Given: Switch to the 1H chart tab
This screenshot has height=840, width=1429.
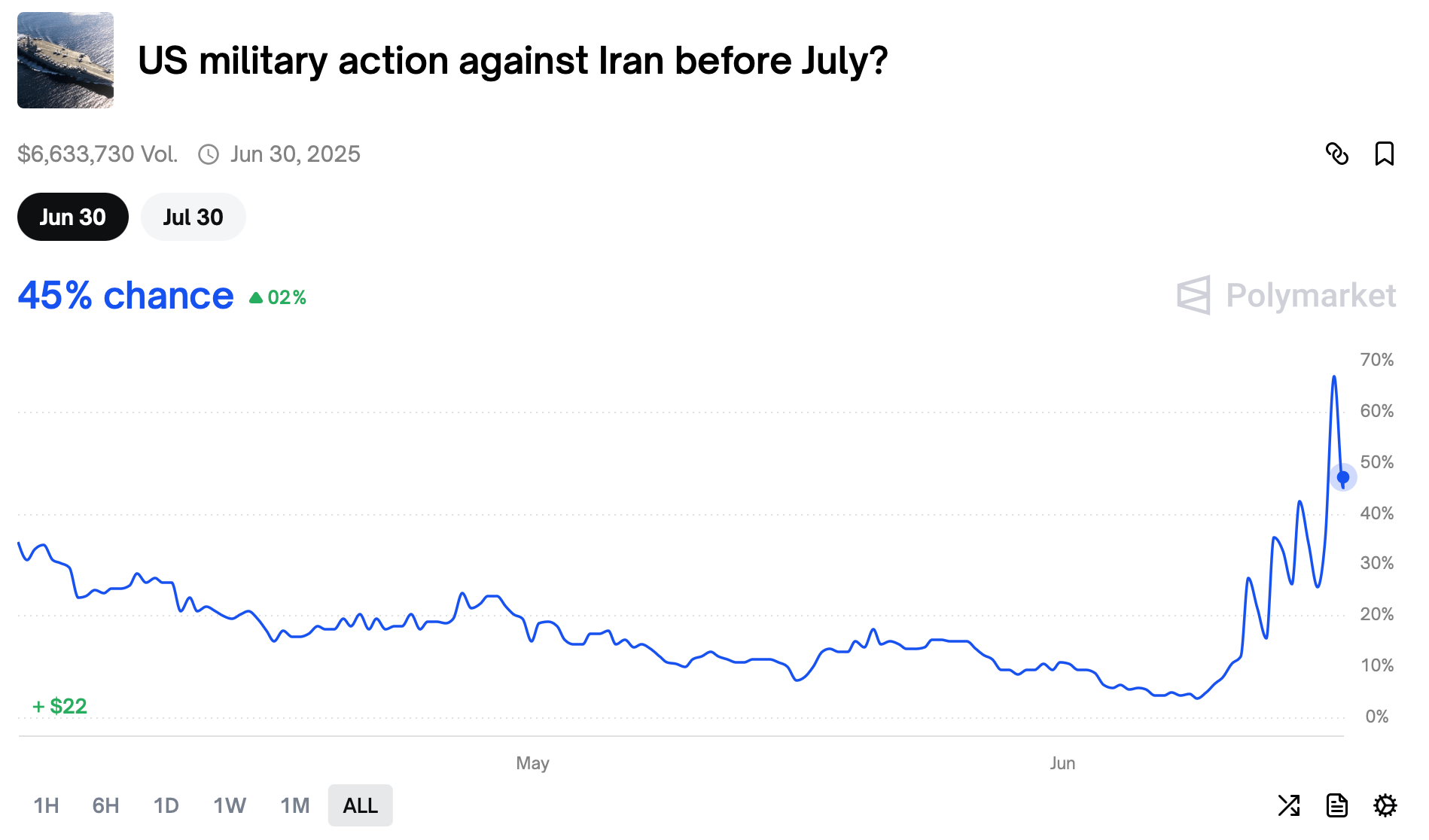Looking at the screenshot, I should click(x=45, y=805).
